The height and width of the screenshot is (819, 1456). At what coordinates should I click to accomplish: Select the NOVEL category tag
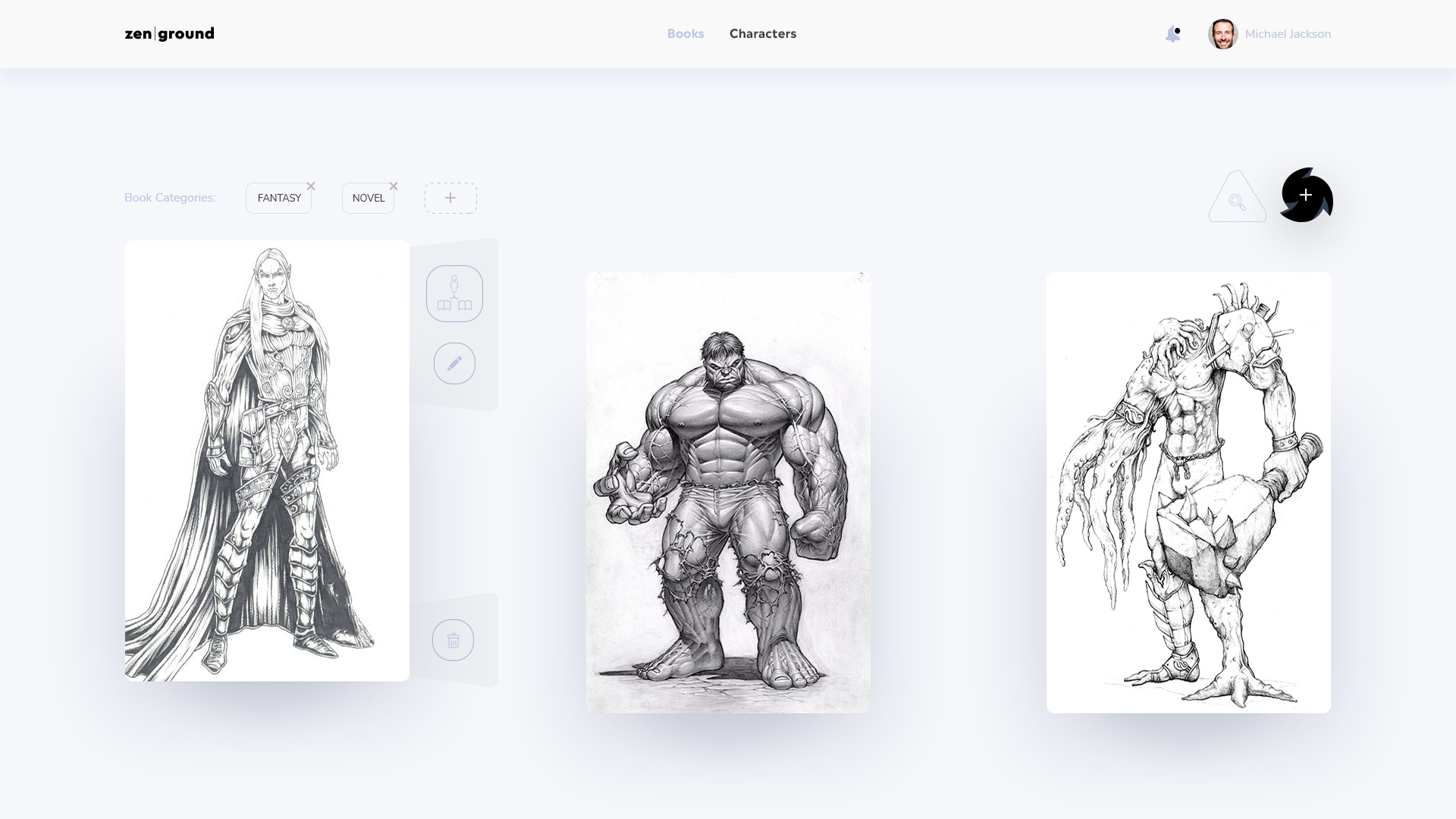pyautogui.click(x=368, y=198)
